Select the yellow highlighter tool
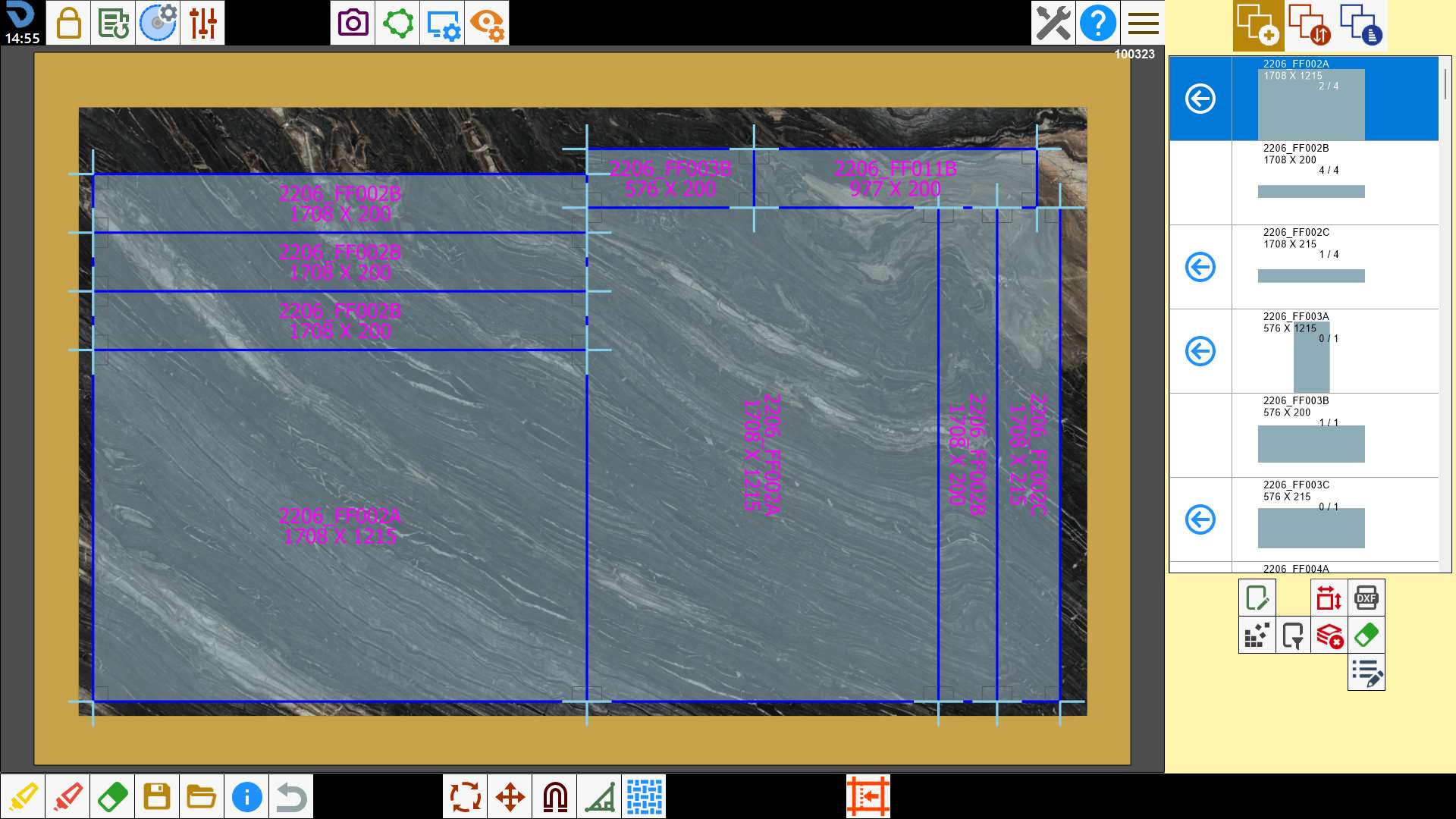Viewport: 1456px width, 819px height. click(x=23, y=796)
